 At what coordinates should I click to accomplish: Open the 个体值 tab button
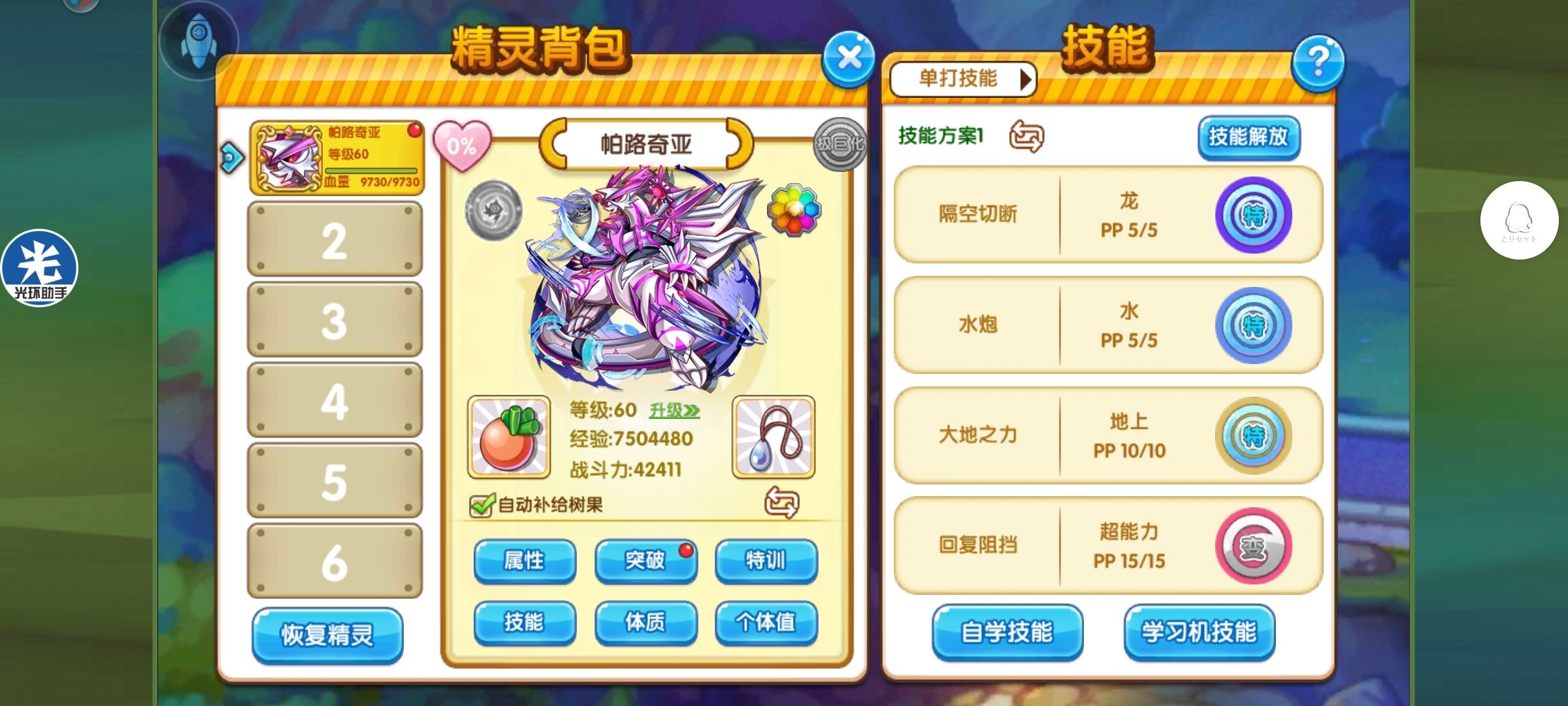(x=766, y=622)
